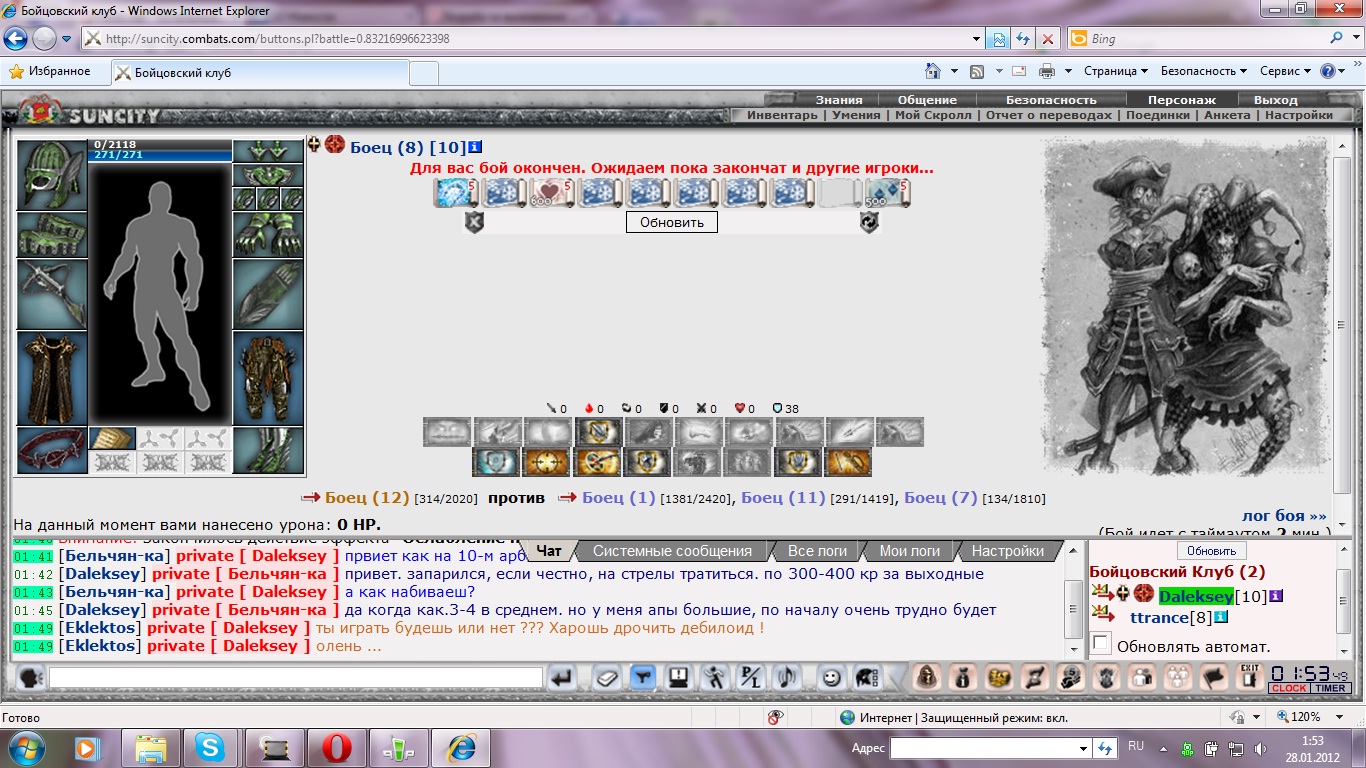The width and height of the screenshot is (1366, 768).
Task: Click the shield icon with an X
Action: 475,223
